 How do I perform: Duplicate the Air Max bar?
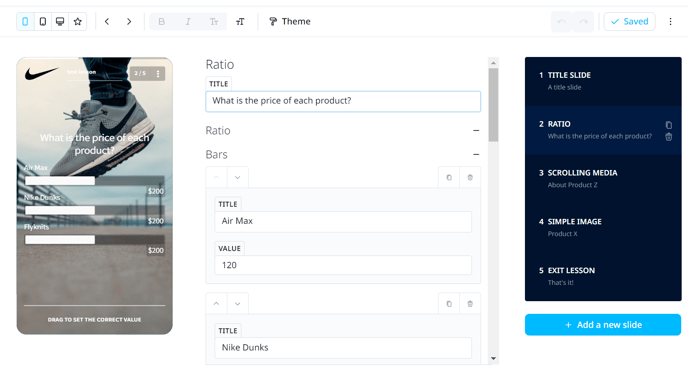[x=449, y=177]
